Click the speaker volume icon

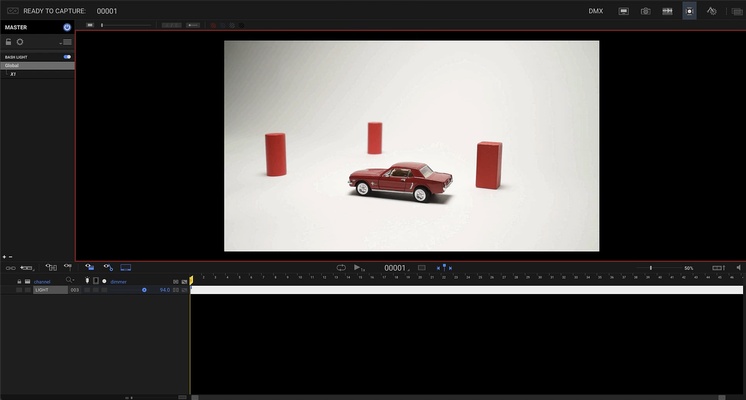pyautogui.click(x=740, y=268)
